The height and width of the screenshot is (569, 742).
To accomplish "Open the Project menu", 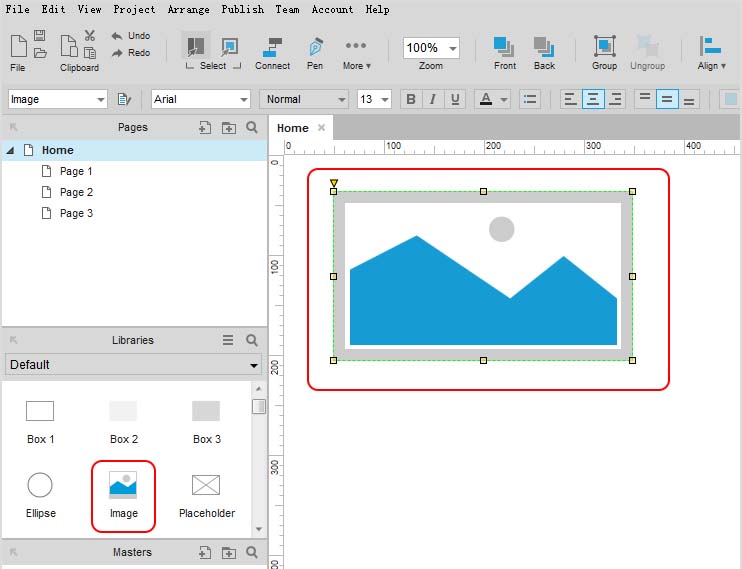I will coord(134,9).
